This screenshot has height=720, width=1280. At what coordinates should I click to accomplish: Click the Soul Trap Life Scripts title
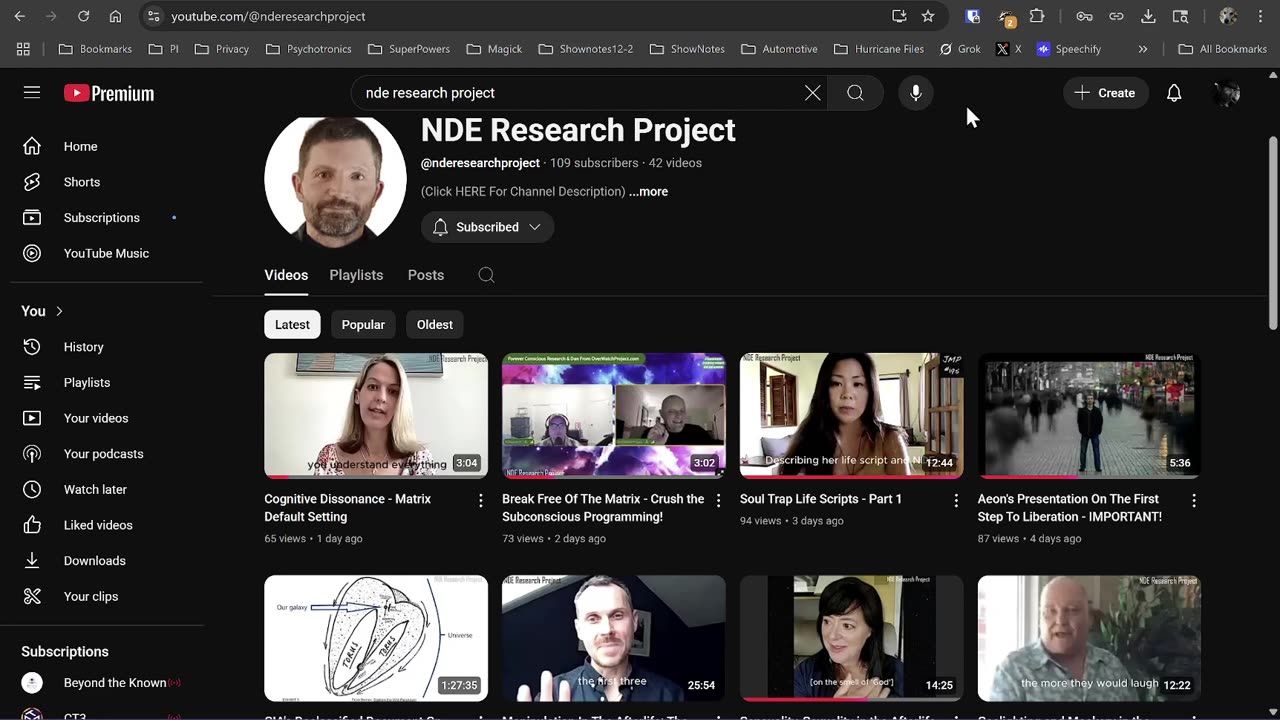(x=821, y=499)
